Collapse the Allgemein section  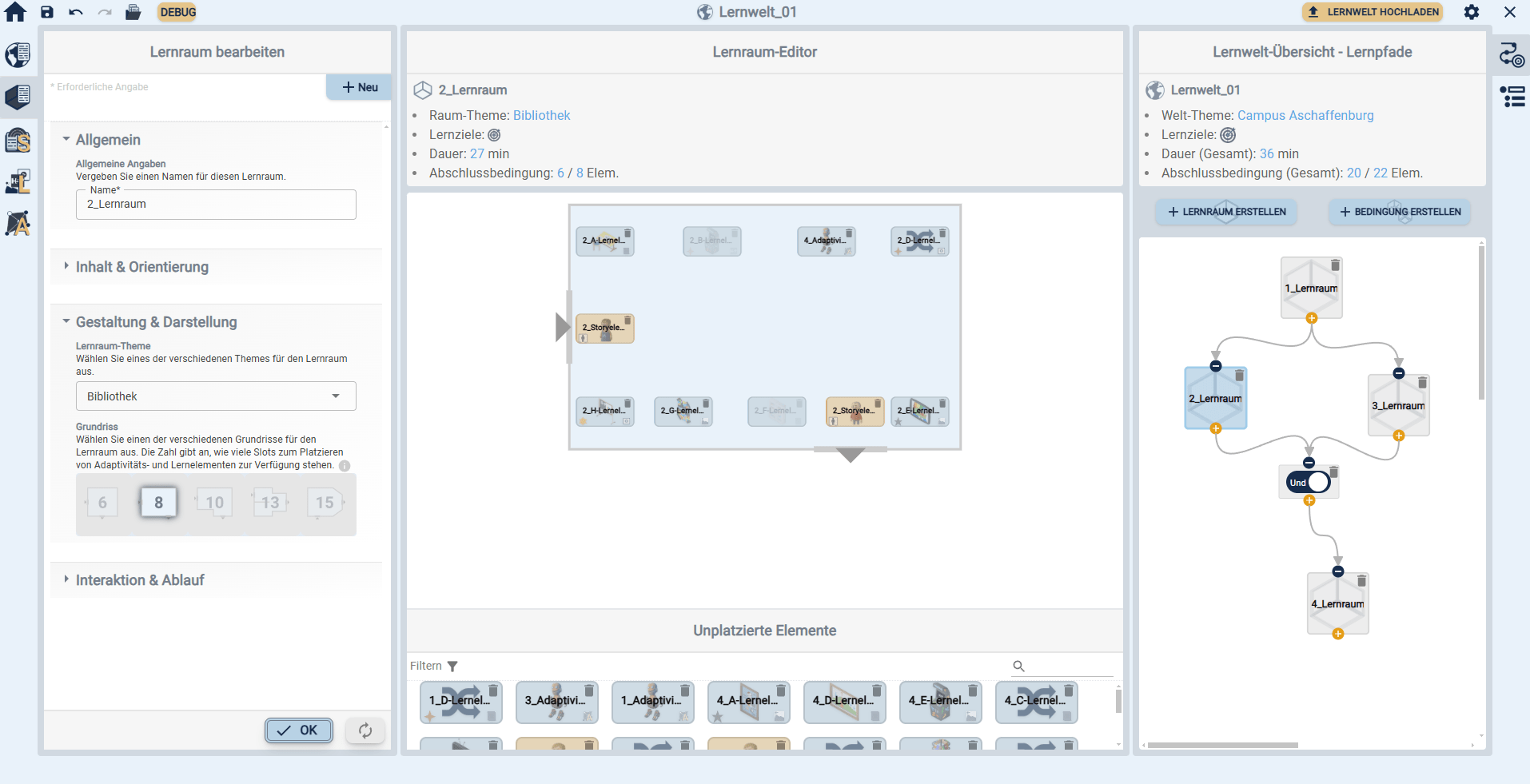click(x=108, y=140)
